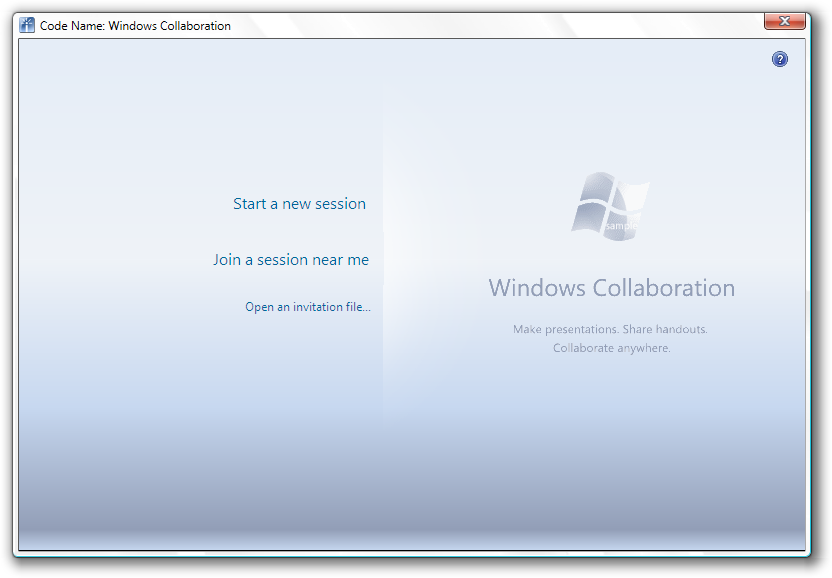
Task: Click the 'Windows Collaboration' heading text
Action: point(612,288)
